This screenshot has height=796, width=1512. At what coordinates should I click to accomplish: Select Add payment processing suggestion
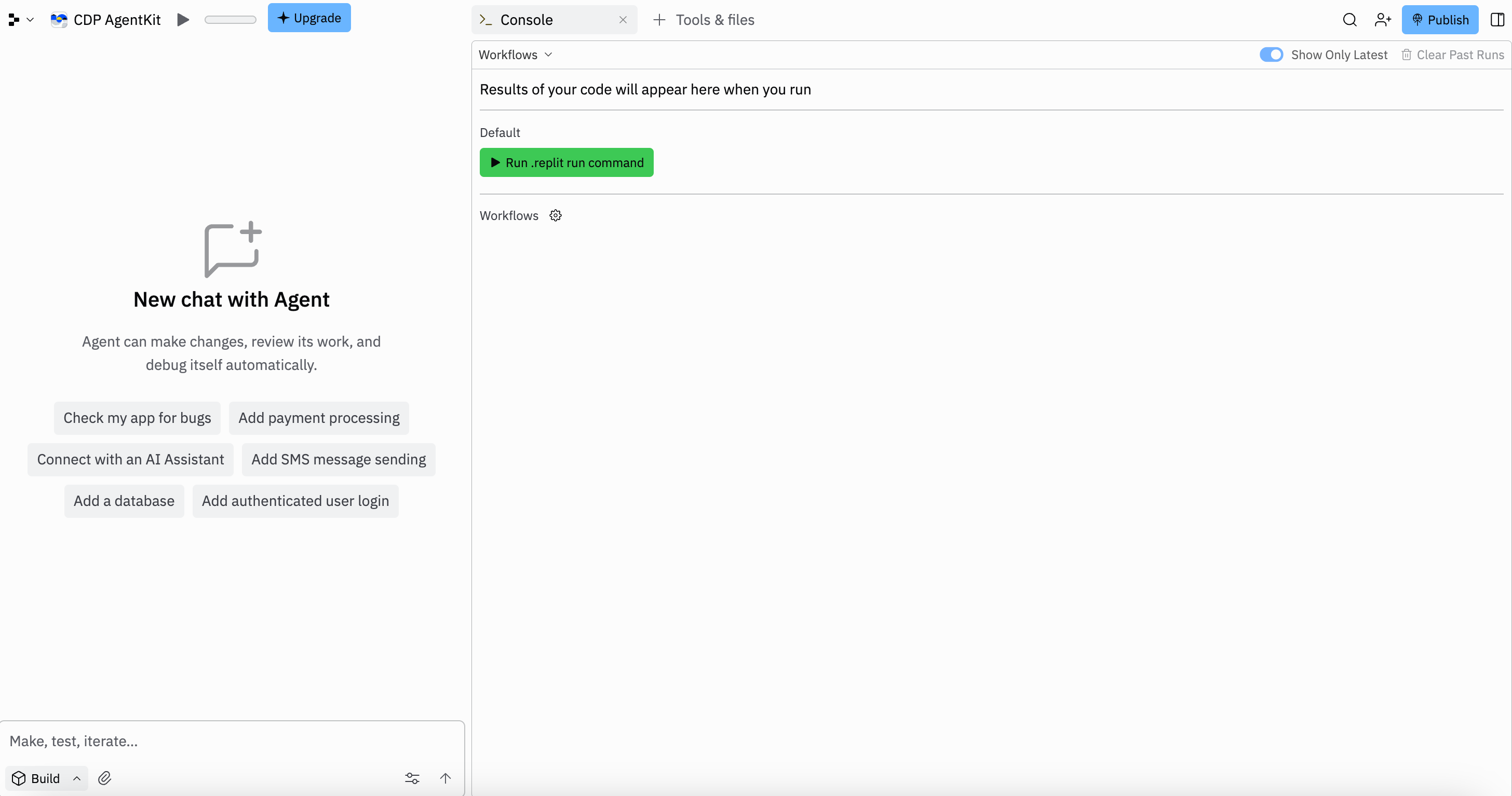point(319,418)
